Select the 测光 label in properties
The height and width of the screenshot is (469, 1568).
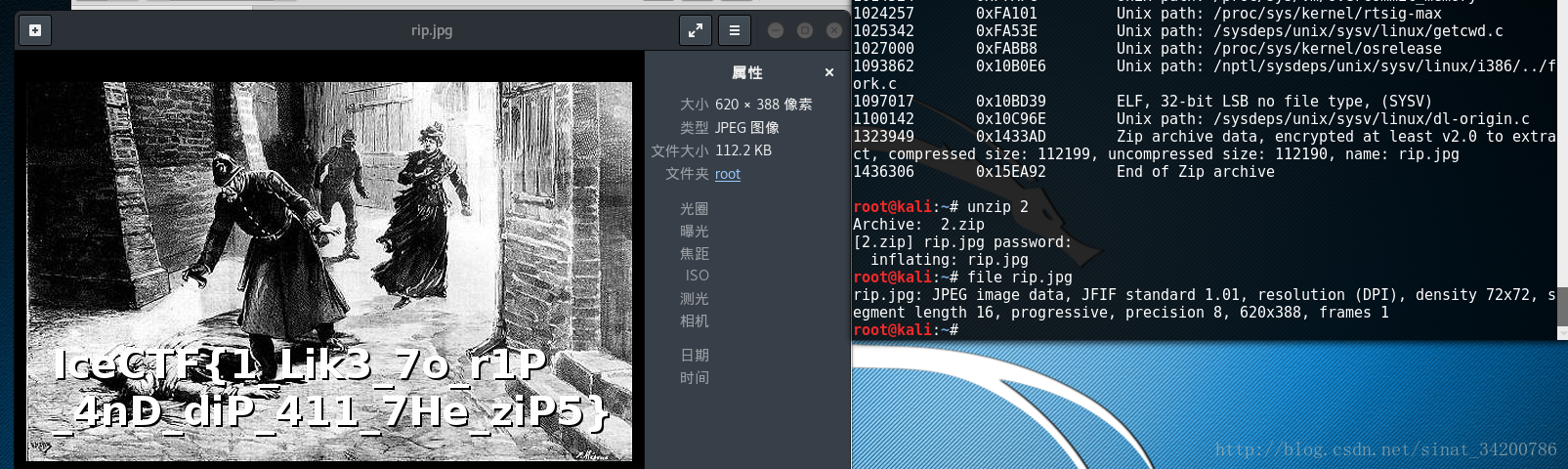695,298
